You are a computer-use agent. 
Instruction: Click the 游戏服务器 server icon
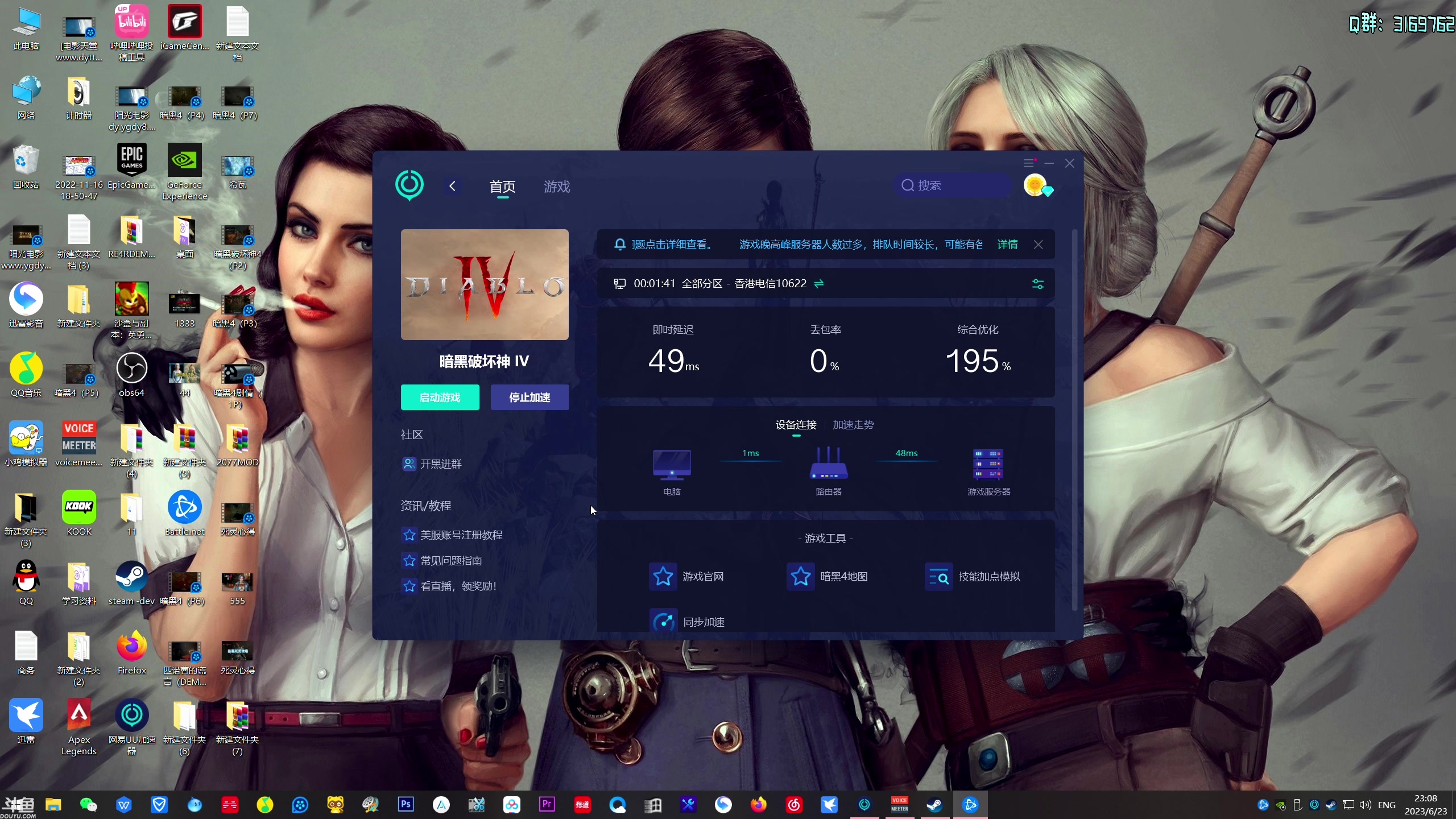click(988, 465)
